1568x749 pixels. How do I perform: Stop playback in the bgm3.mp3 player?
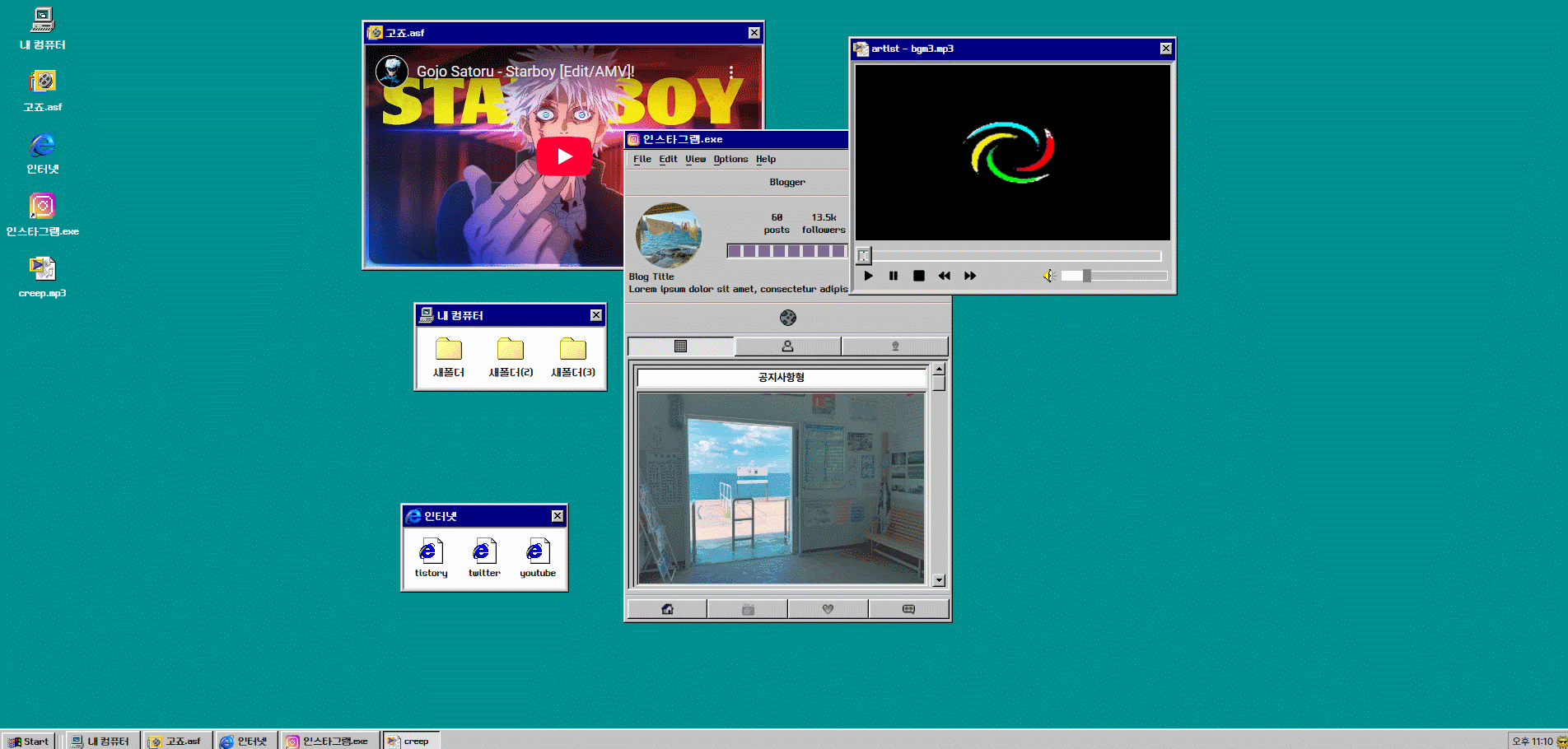(919, 276)
